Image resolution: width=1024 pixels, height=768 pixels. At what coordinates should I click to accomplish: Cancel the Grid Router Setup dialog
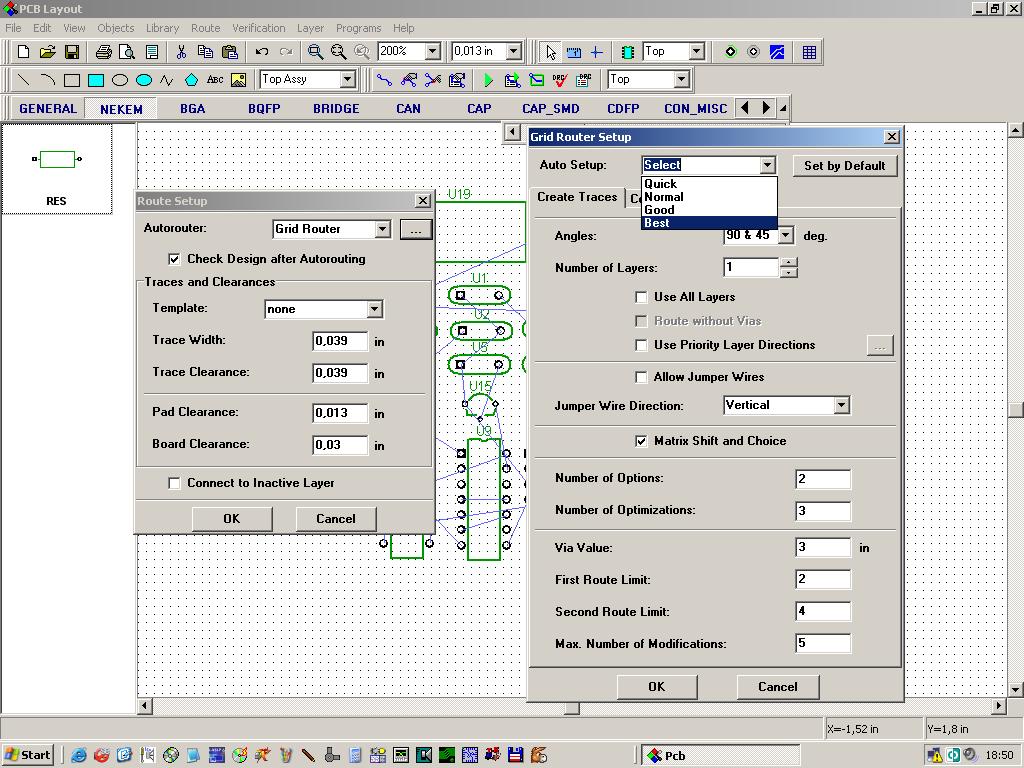pos(777,687)
